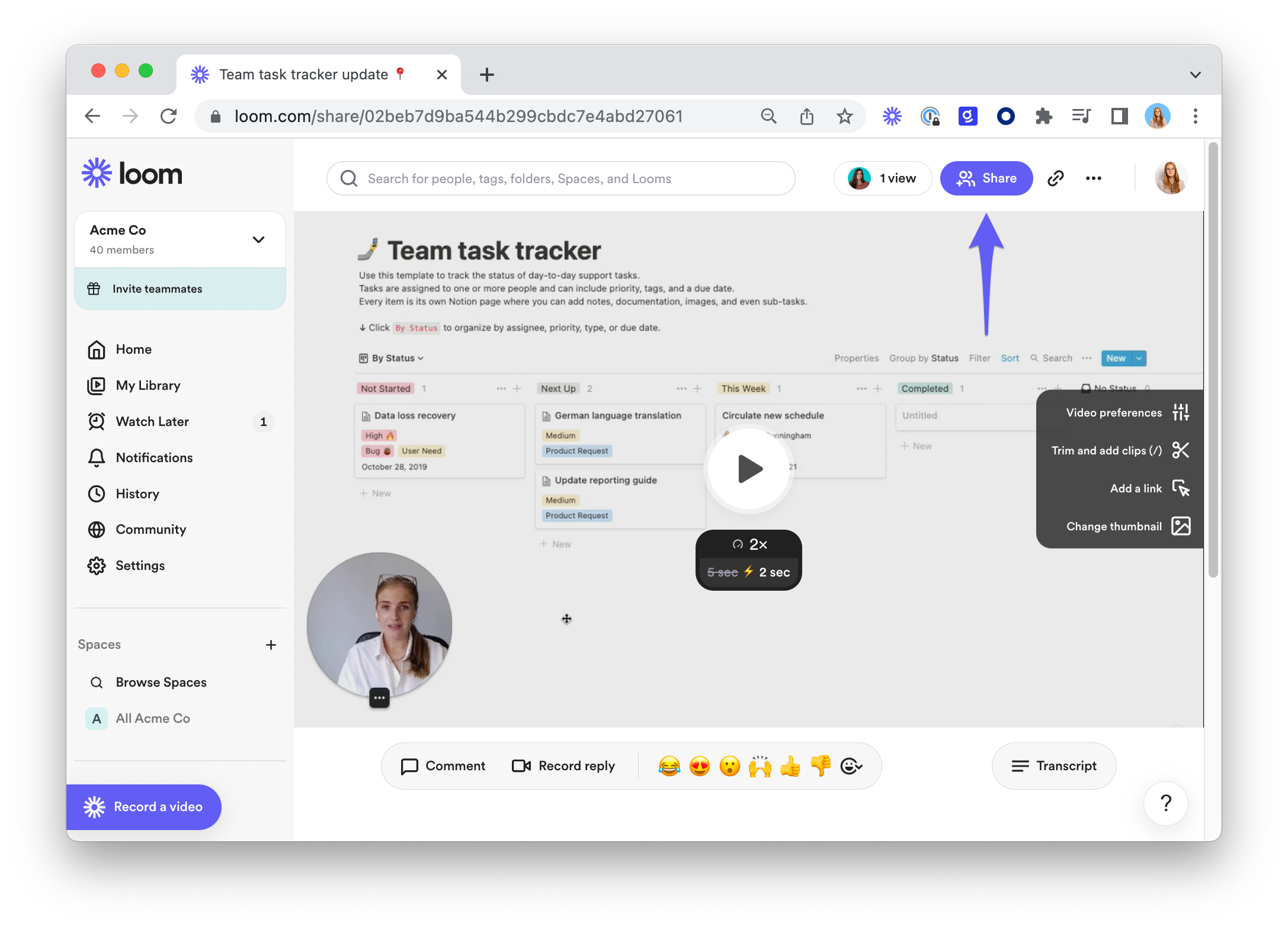This screenshot has width=1288, height=929.
Task: Open the three-dot more options menu
Action: click(1093, 178)
